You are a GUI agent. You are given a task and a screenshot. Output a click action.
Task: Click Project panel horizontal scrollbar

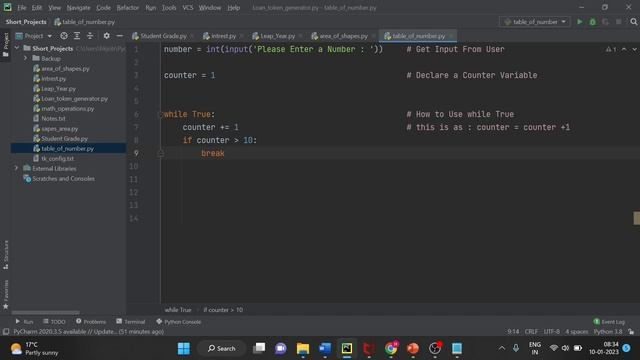pyautogui.click(x=45, y=313)
